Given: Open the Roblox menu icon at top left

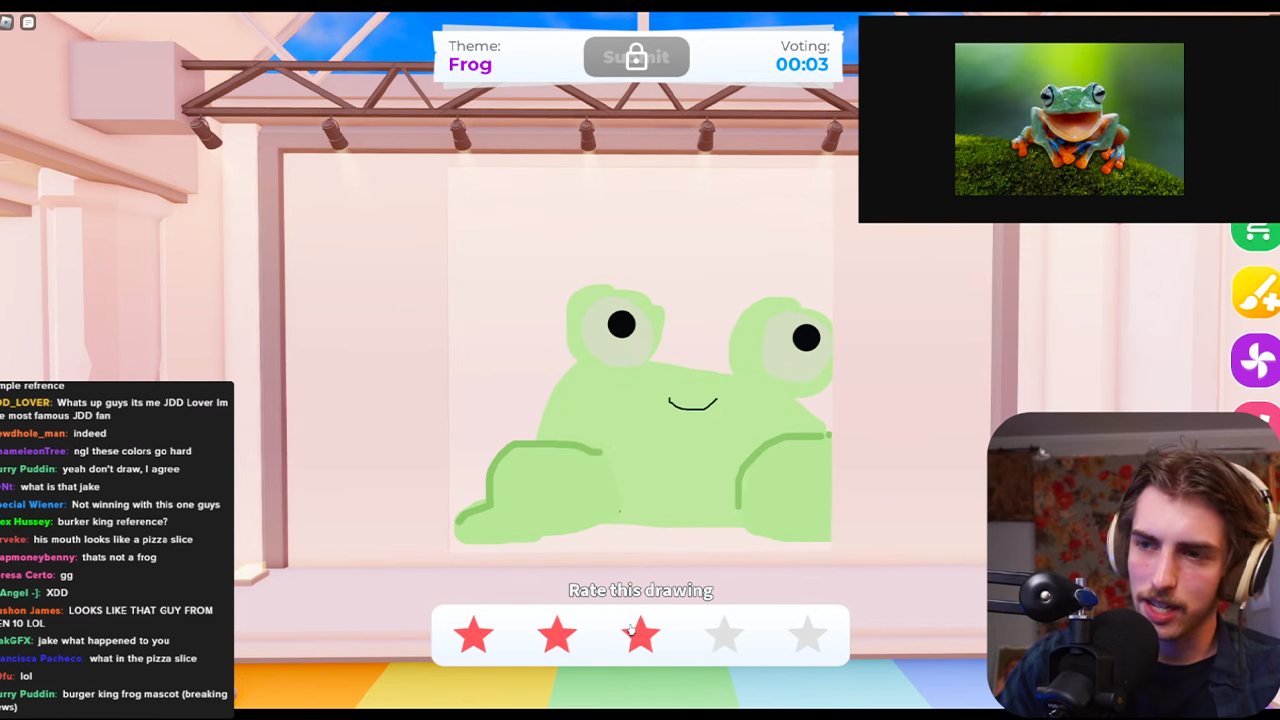Looking at the screenshot, I should tap(8, 22).
